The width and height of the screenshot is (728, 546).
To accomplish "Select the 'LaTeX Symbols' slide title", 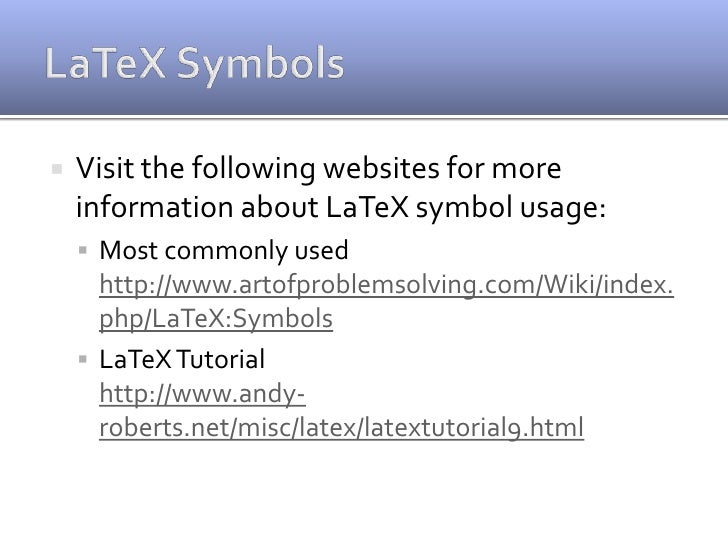I will point(195,64).
